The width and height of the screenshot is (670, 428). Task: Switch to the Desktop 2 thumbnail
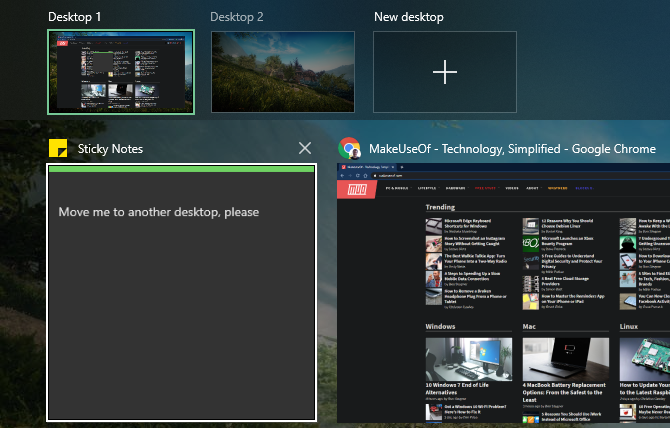(x=283, y=72)
